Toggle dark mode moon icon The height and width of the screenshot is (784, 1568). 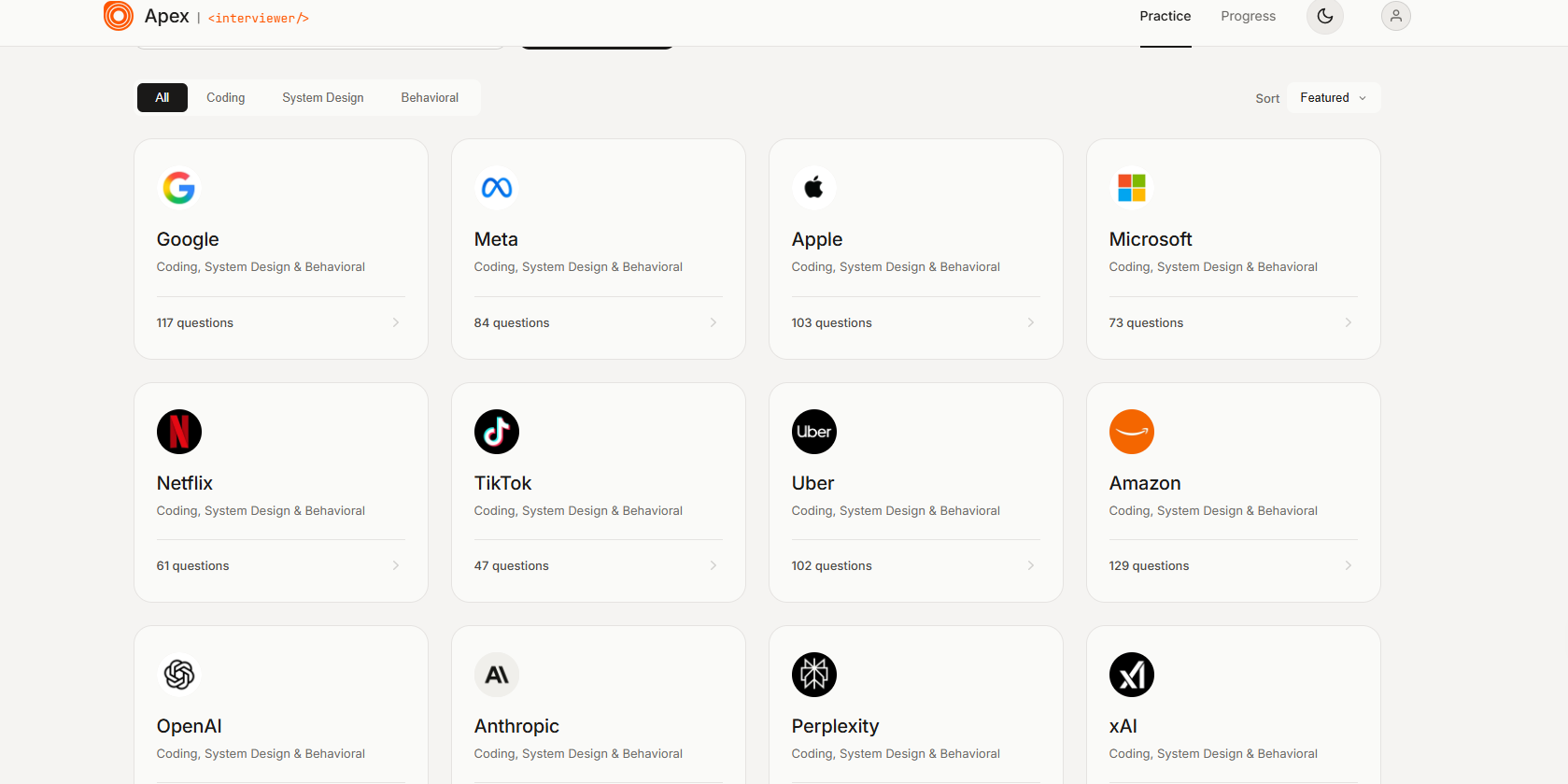[x=1324, y=16]
